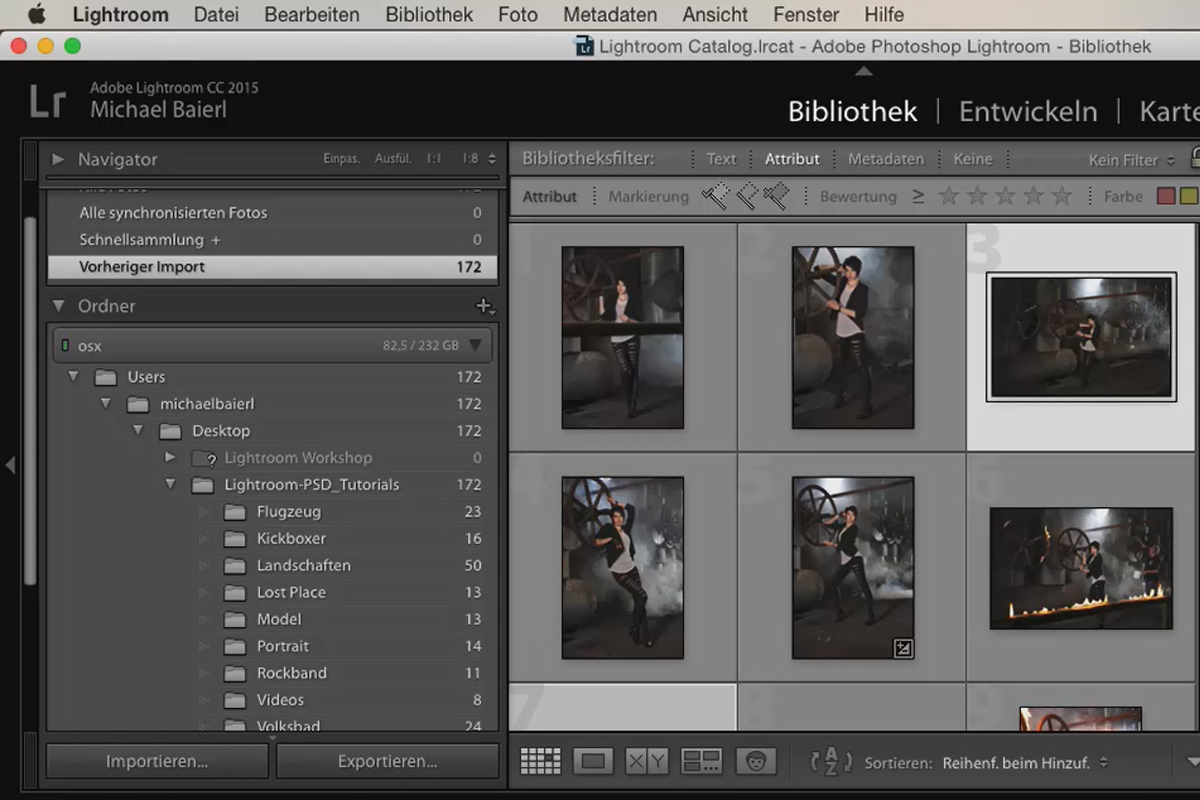Open the Foto menu
Viewport: 1200px width, 800px height.
pos(518,15)
